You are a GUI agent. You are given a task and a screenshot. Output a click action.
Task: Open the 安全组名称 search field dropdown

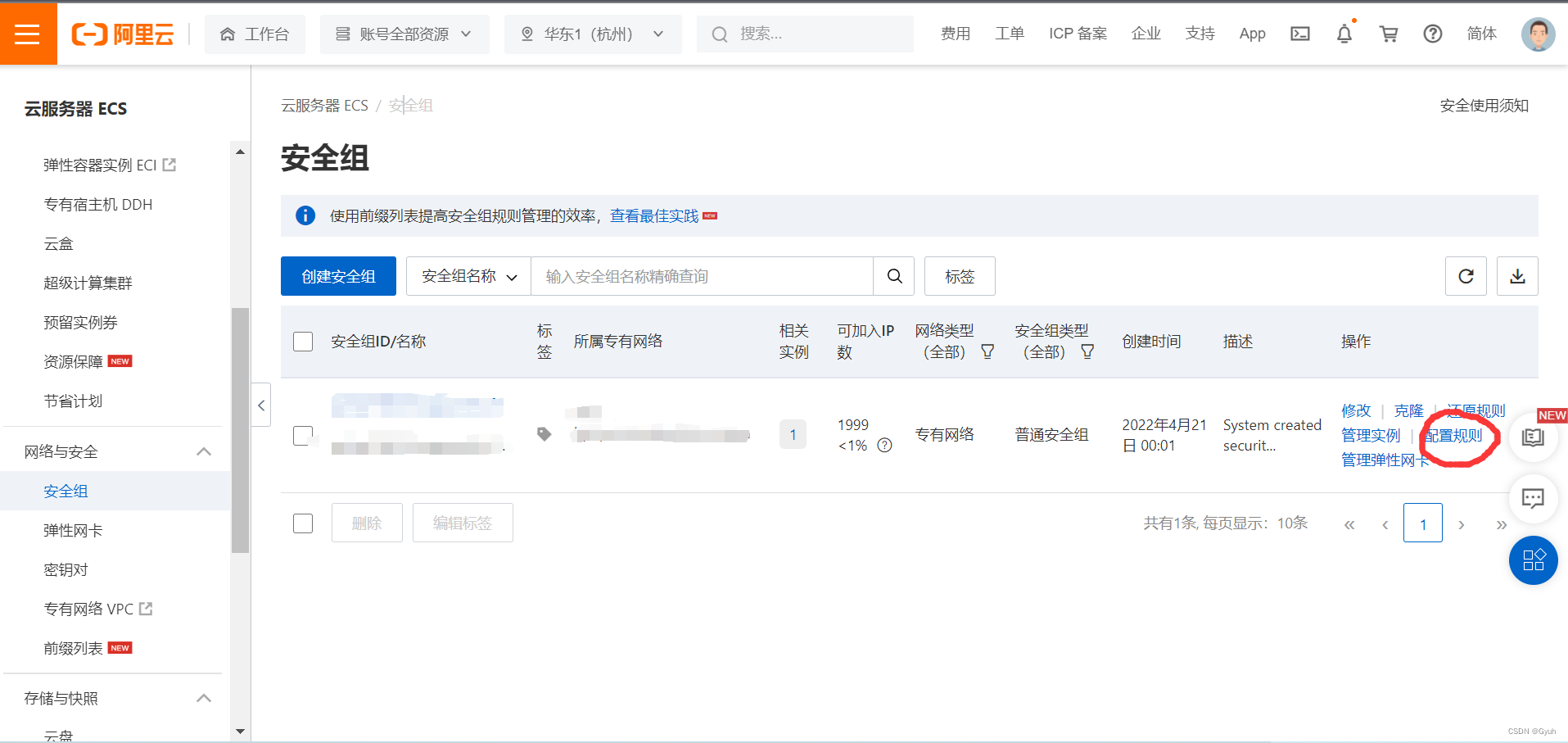tap(468, 276)
